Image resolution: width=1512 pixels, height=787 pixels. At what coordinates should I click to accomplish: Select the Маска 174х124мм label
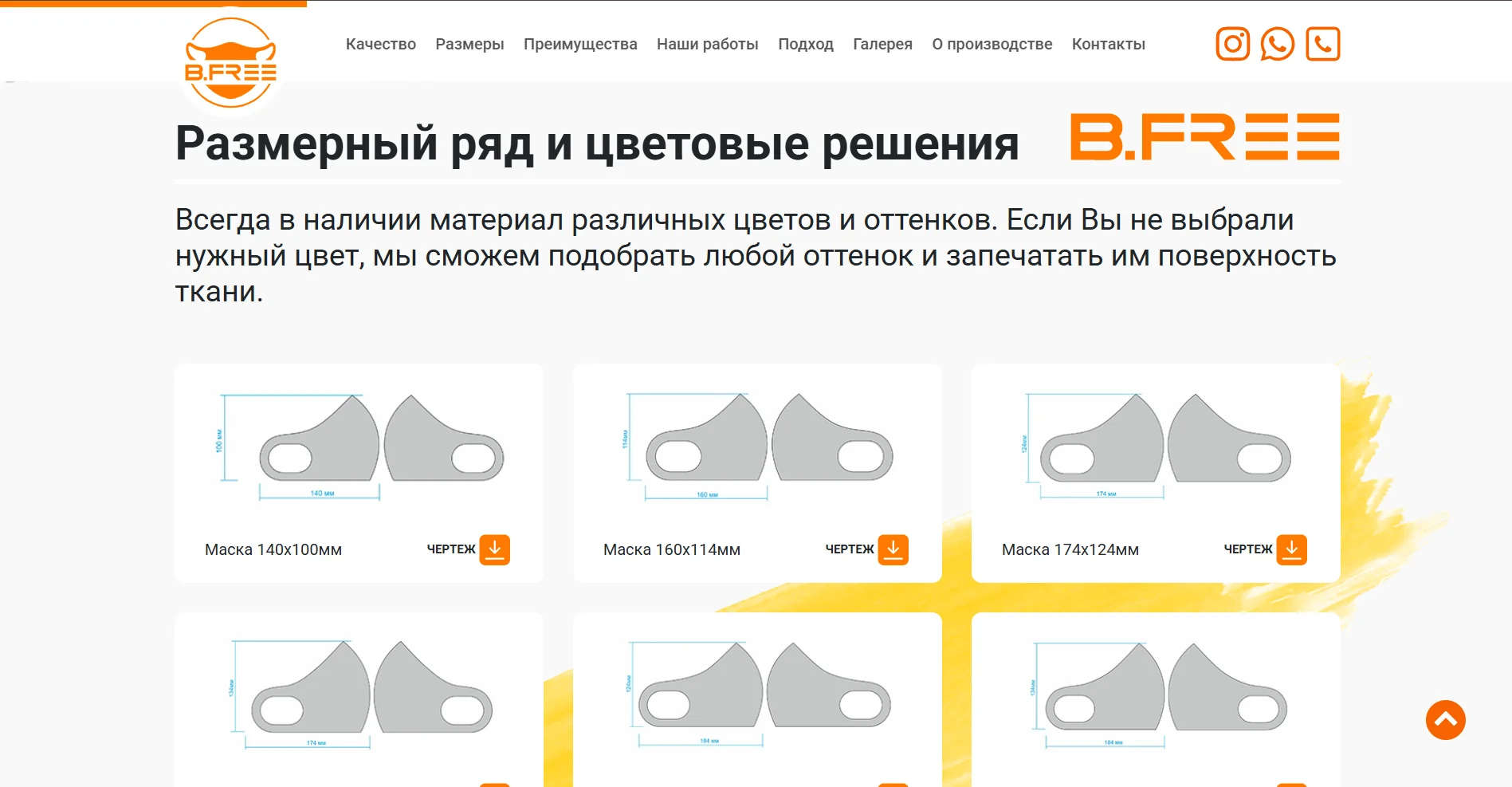click(x=1070, y=549)
